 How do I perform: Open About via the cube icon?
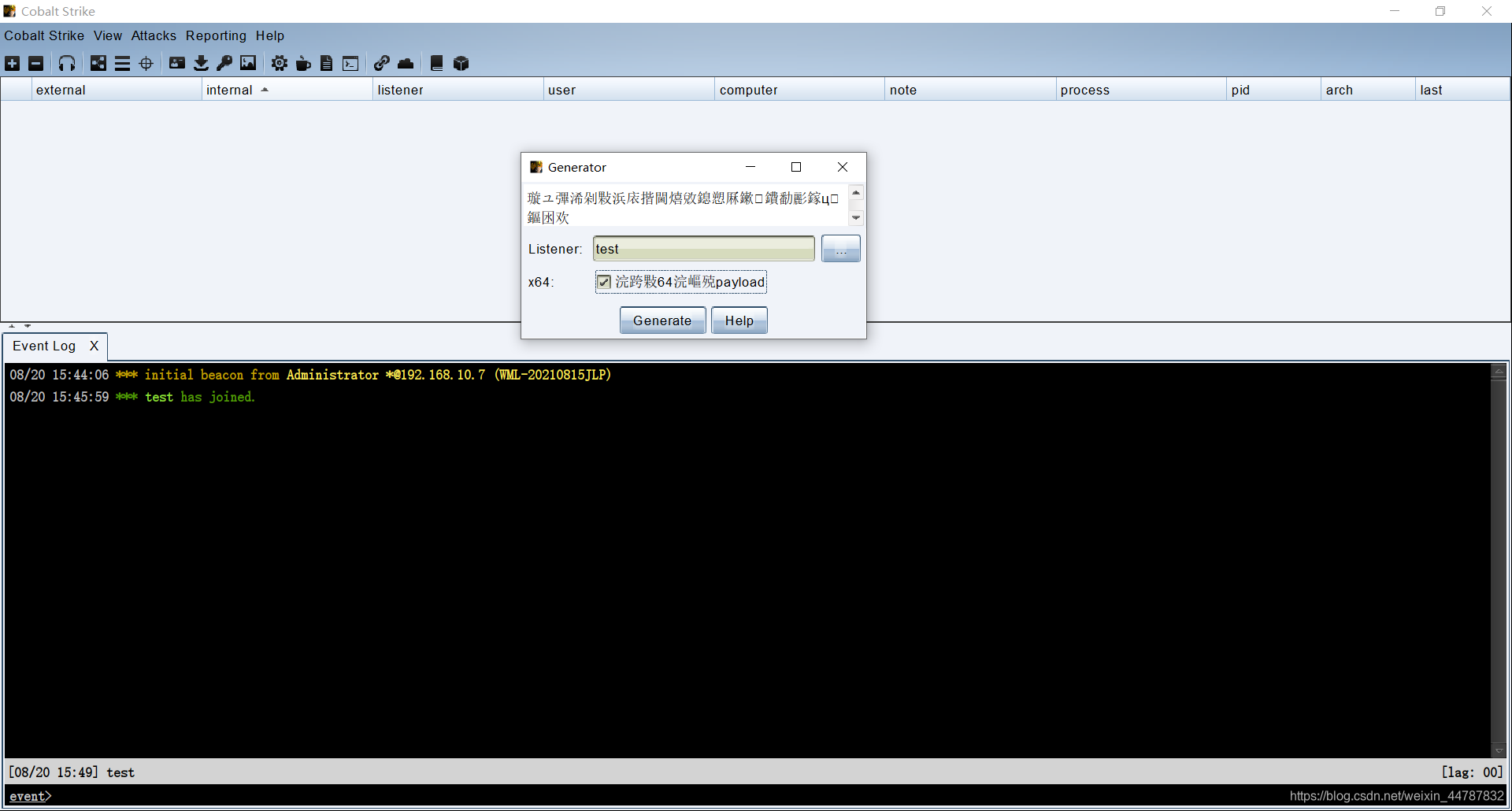[x=461, y=64]
